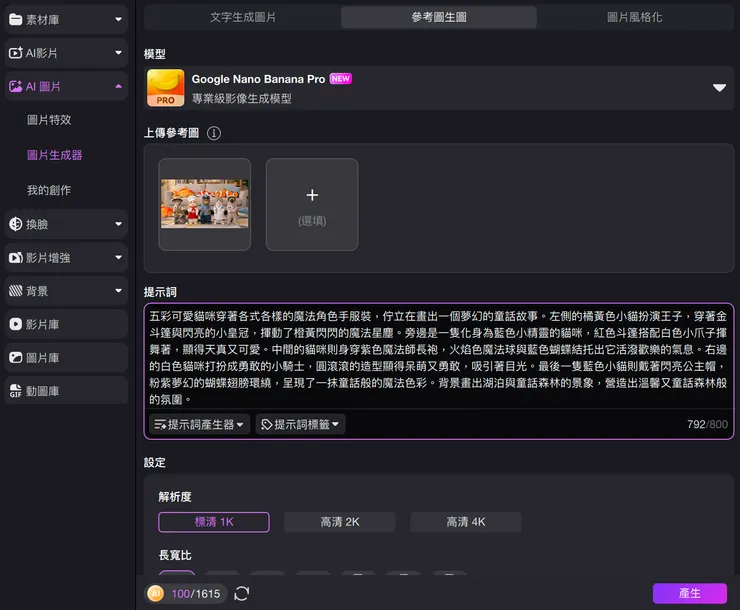Image resolution: width=740 pixels, height=610 pixels.
Task: Open the model selection dropdown arrow
Action: pyautogui.click(x=719, y=88)
